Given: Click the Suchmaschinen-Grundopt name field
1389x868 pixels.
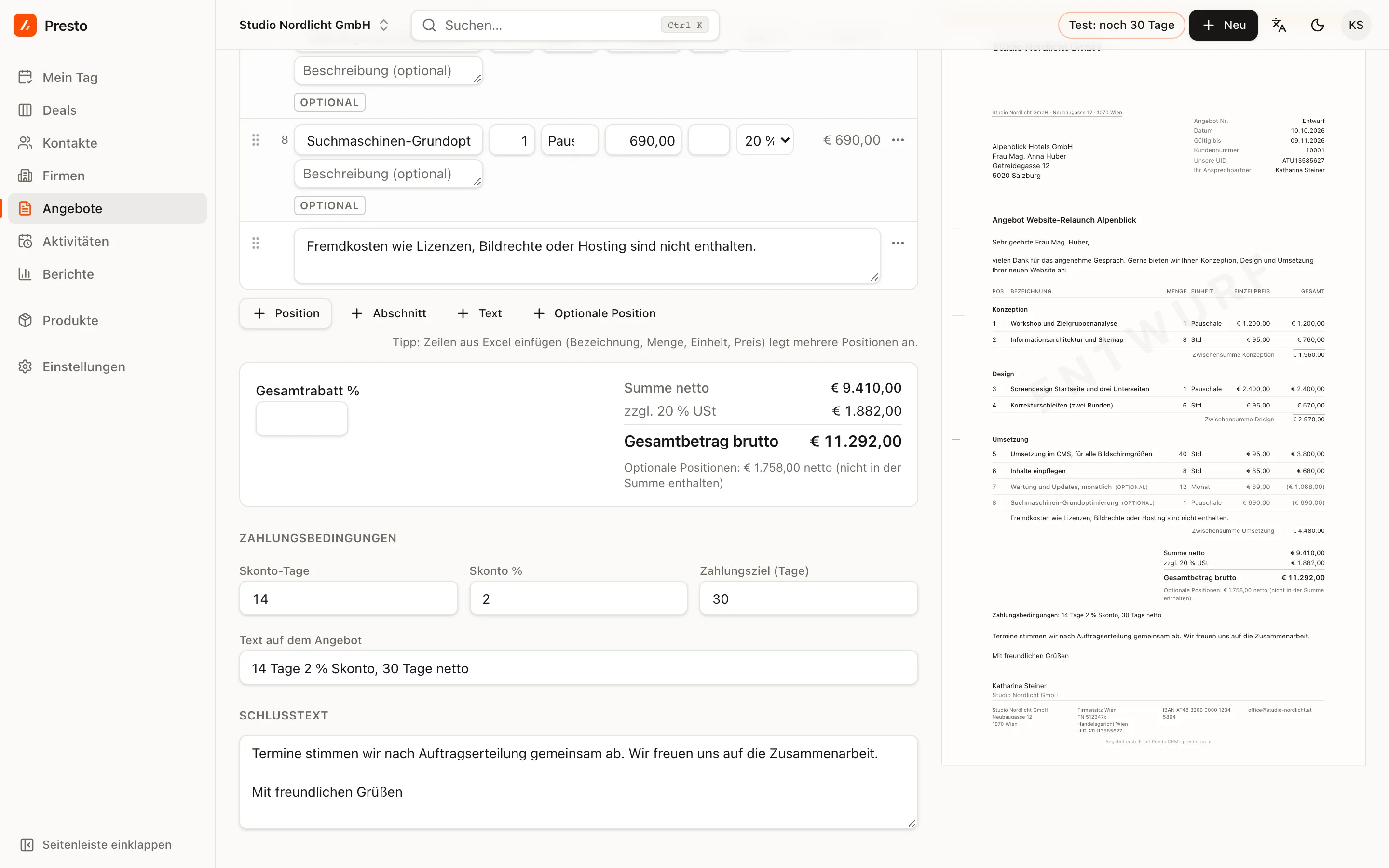Looking at the screenshot, I should [x=389, y=141].
